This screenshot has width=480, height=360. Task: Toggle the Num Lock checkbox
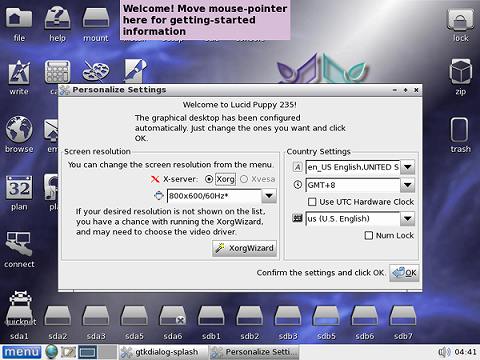(369, 236)
